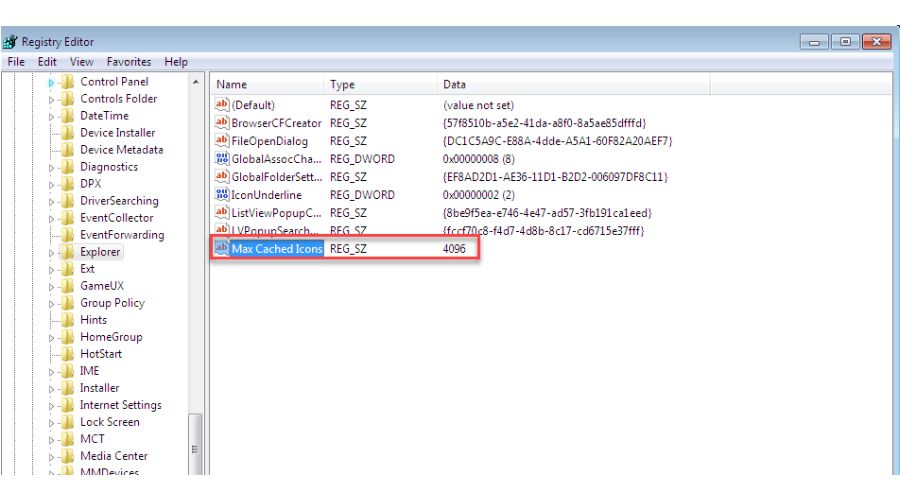
Task: Select the IME key
Action: pos(89,371)
